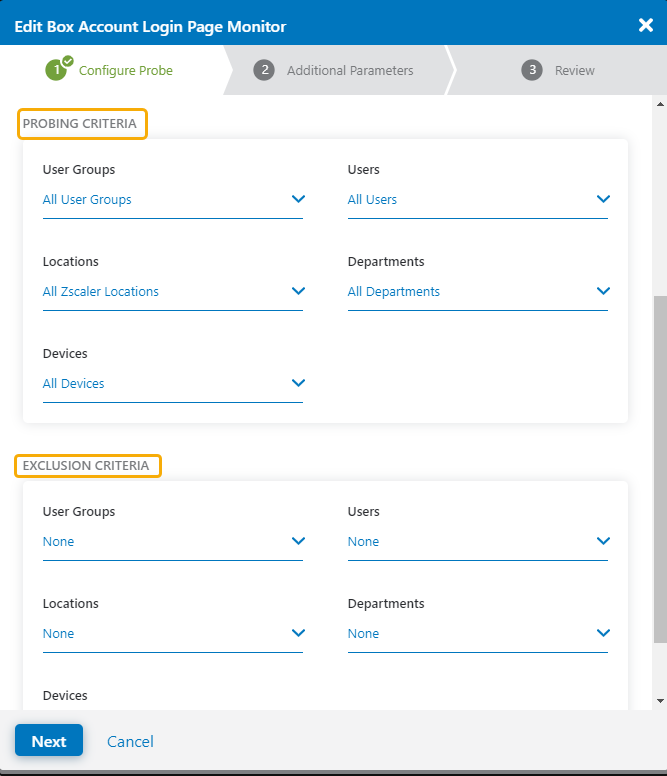This screenshot has height=776, width=667.
Task: Open the All Departments dropdown
Action: pos(477,292)
